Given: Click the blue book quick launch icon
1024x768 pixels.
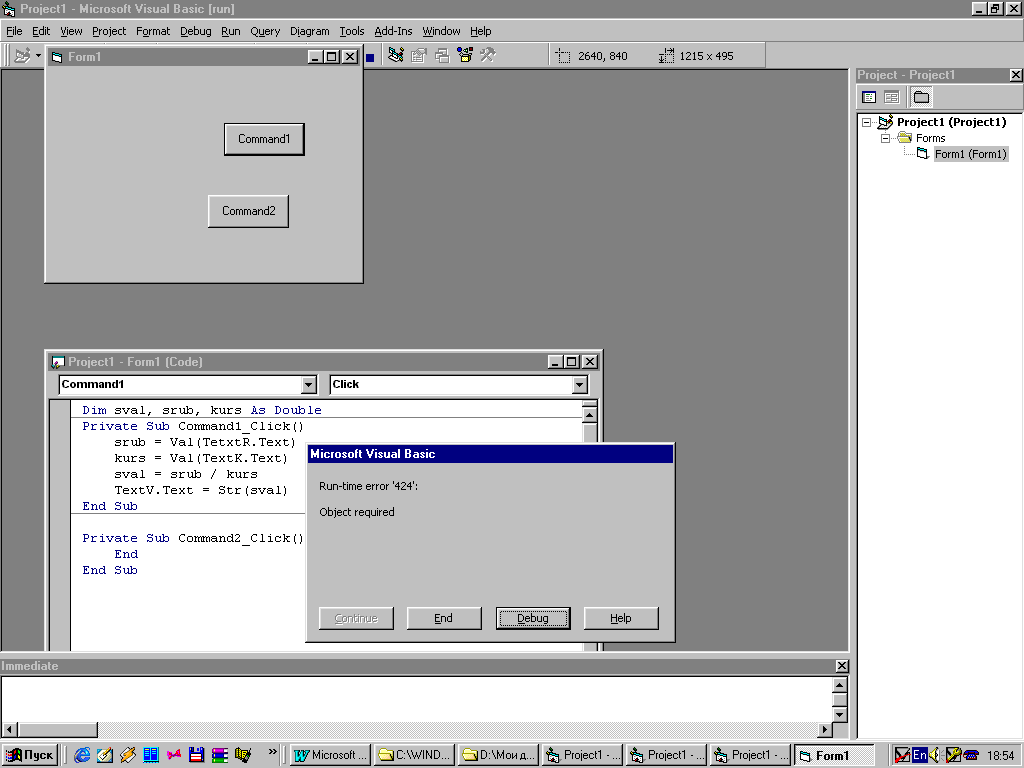Looking at the screenshot, I should point(151,755).
